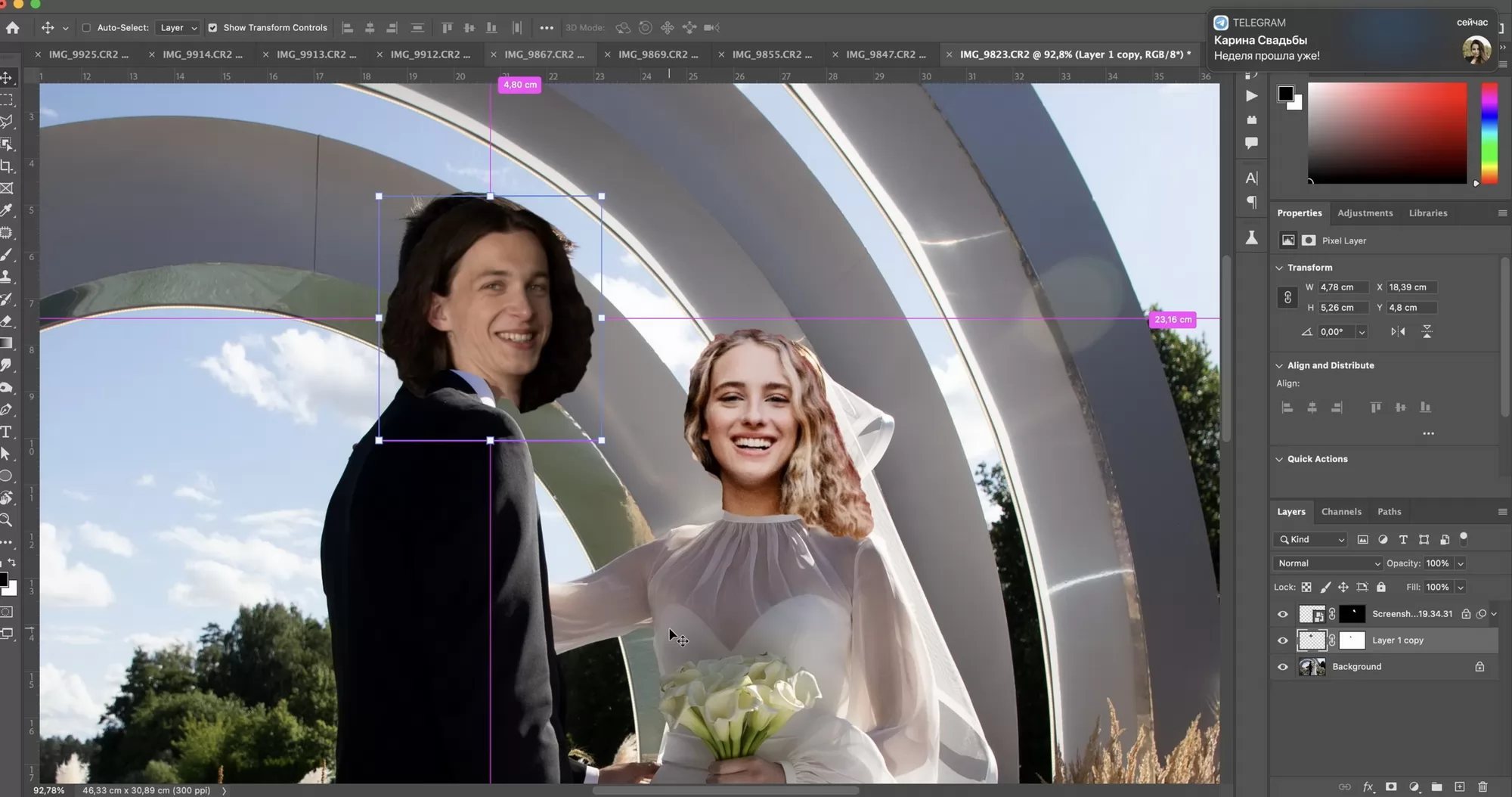
Task: Click the hue spectrum slider
Action: tap(1489, 132)
